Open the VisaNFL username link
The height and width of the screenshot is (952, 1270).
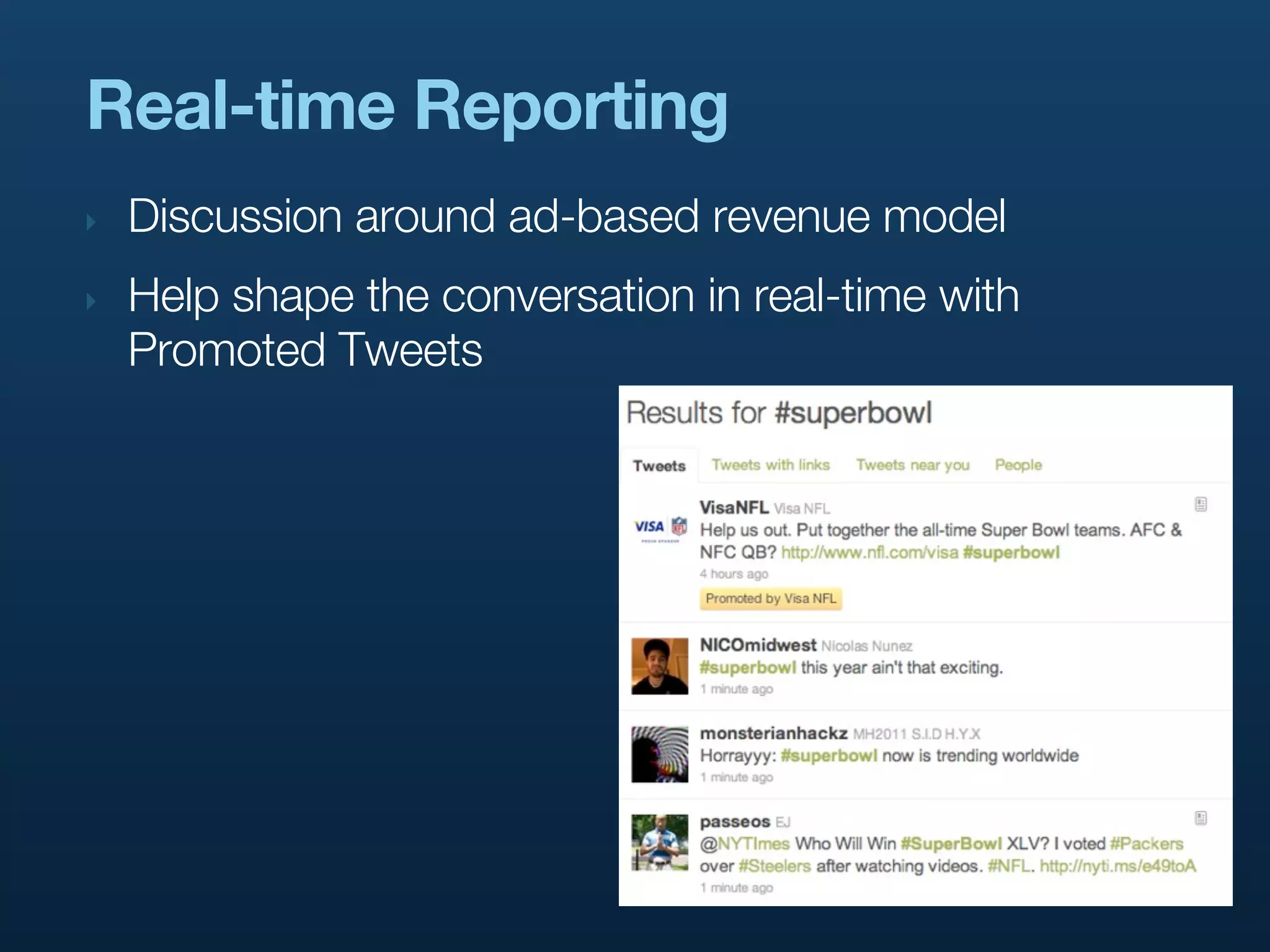[x=734, y=508]
